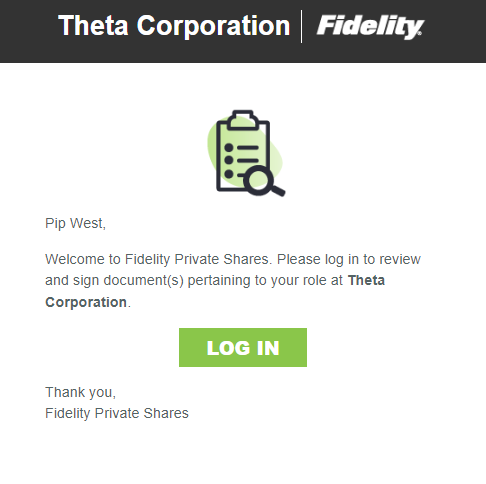Click the bold "Theta" word in body
The height and width of the screenshot is (484, 486).
click(366, 280)
